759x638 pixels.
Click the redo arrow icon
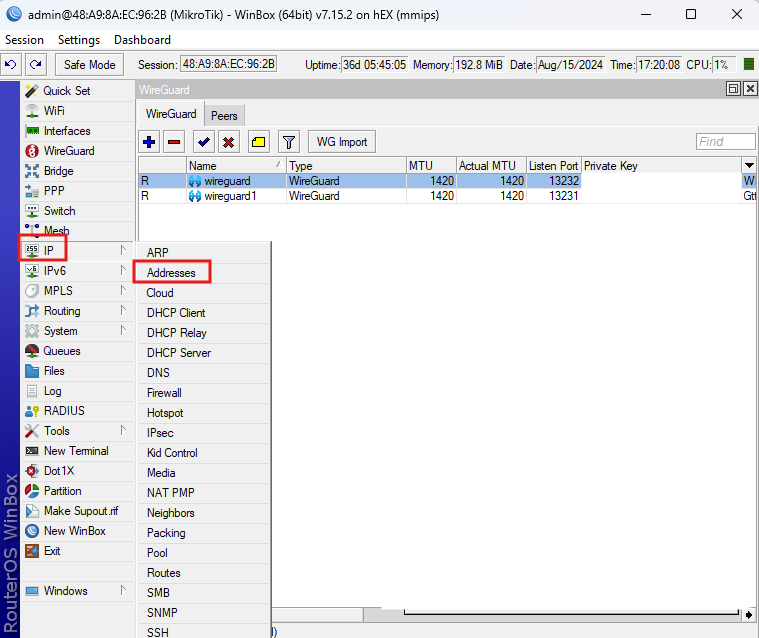pos(36,64)
